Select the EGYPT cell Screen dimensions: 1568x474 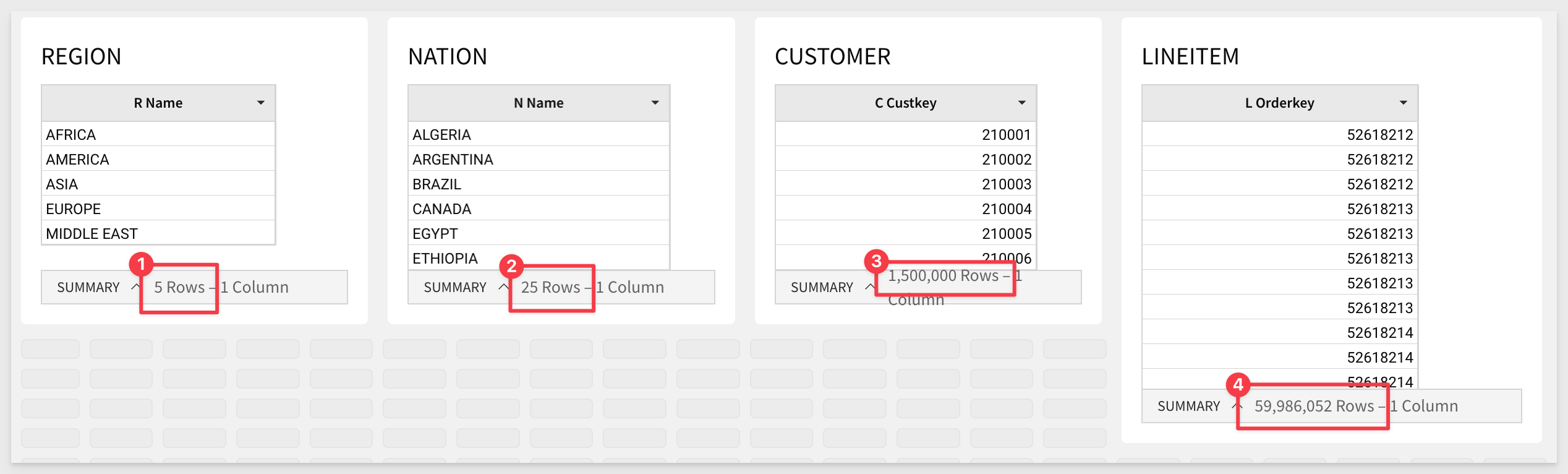(539, 233)
